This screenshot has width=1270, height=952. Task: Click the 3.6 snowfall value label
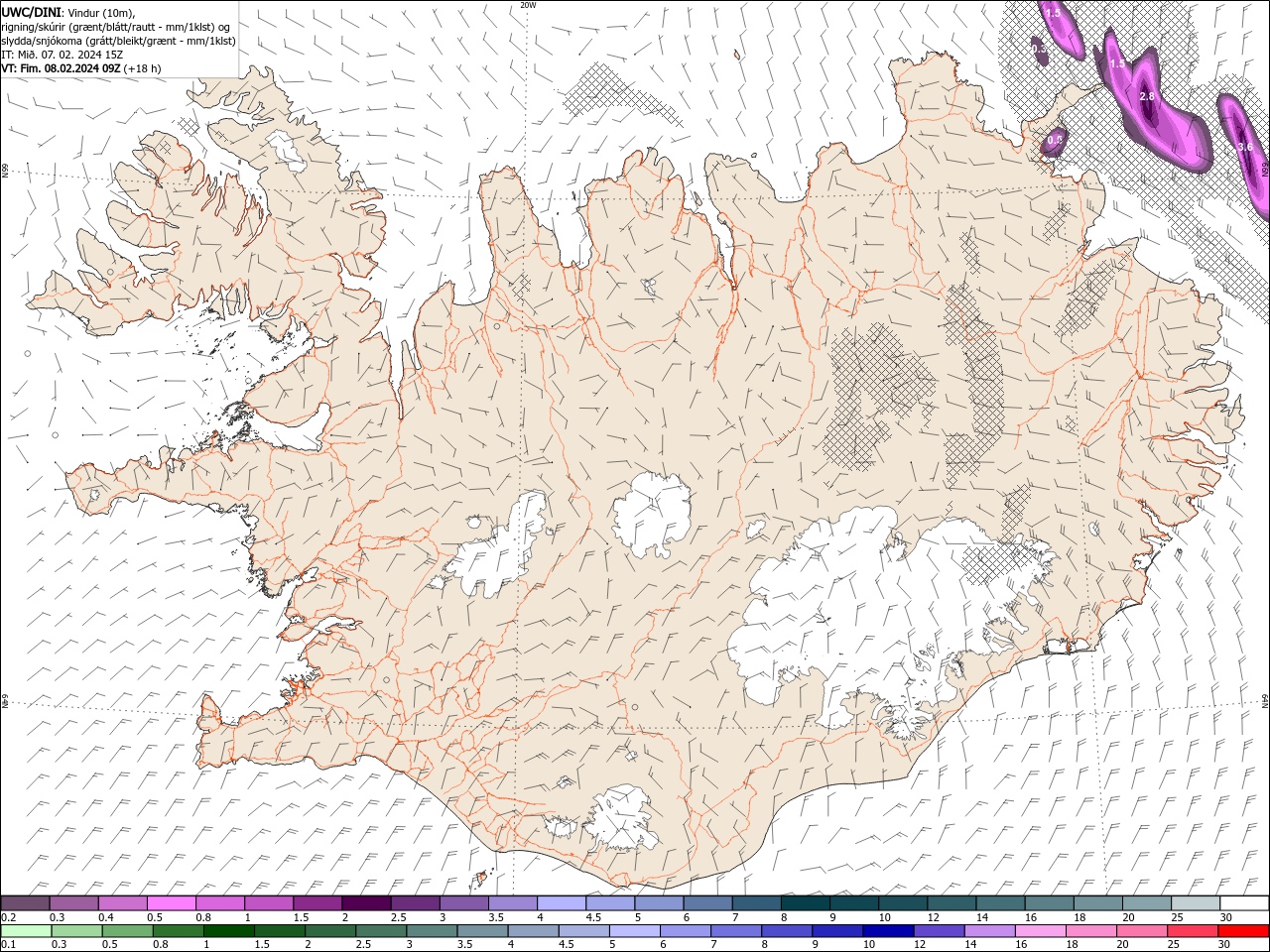(1245, 147)
